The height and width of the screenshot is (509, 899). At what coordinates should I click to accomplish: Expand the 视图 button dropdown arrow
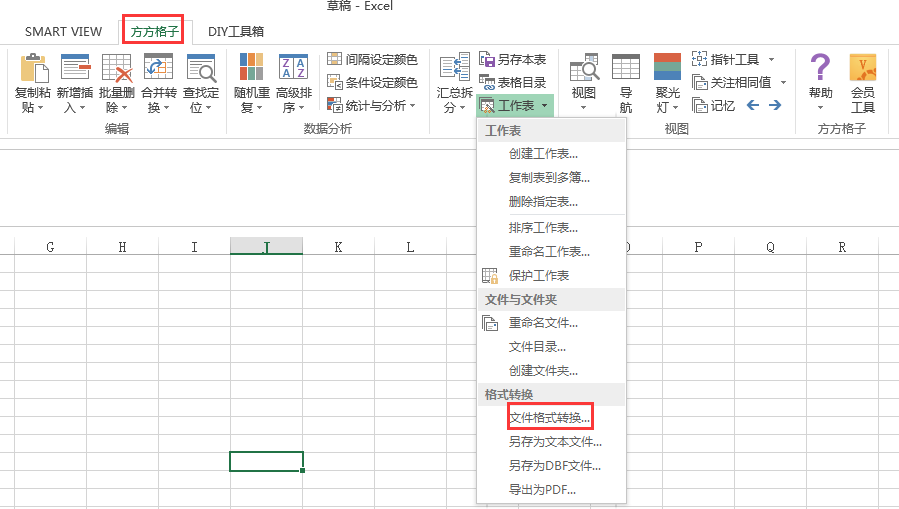tap(584, 108)
